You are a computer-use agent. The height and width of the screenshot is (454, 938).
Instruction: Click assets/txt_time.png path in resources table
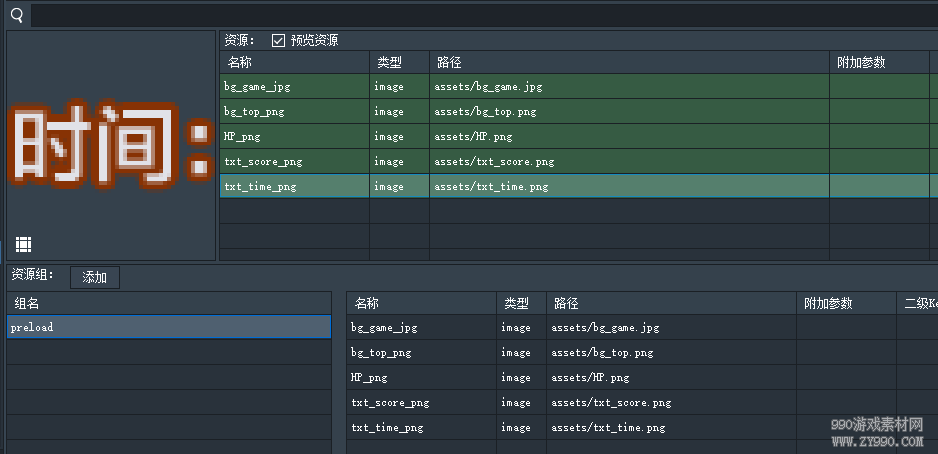point(491,187)
